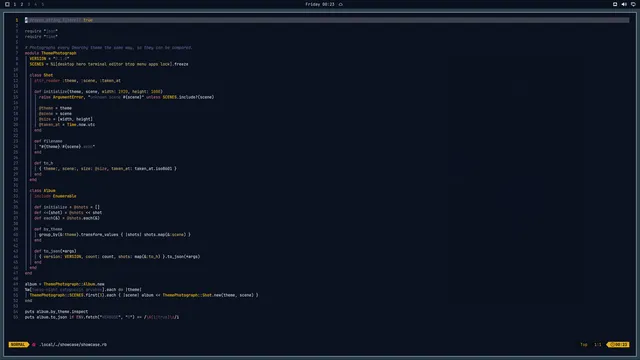Open the Friday 00:23 clock in top bar
Image resolution: width=640 pixels, height=360 pixels.
point(320,4)
